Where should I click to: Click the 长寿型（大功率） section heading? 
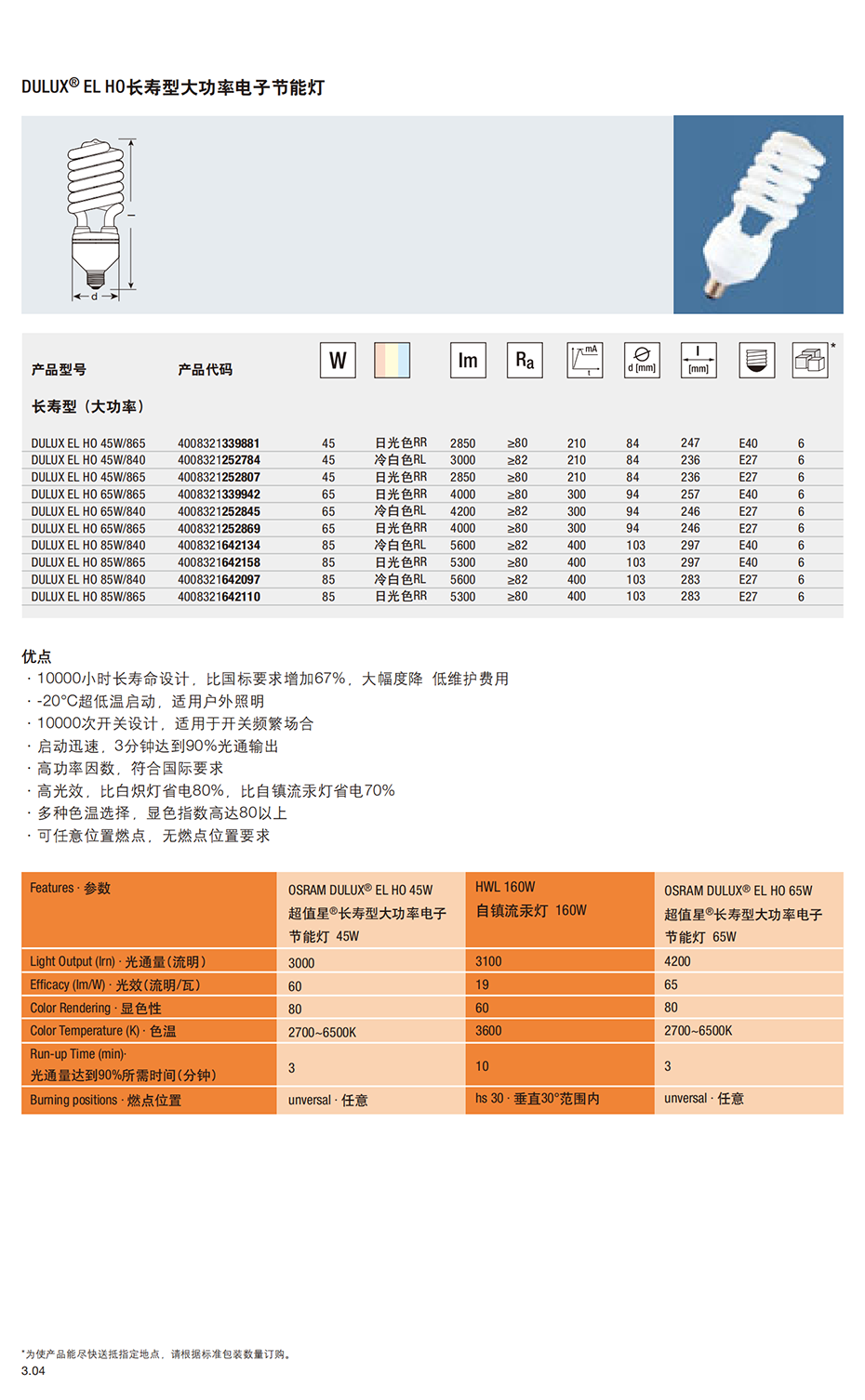(88, 407)
